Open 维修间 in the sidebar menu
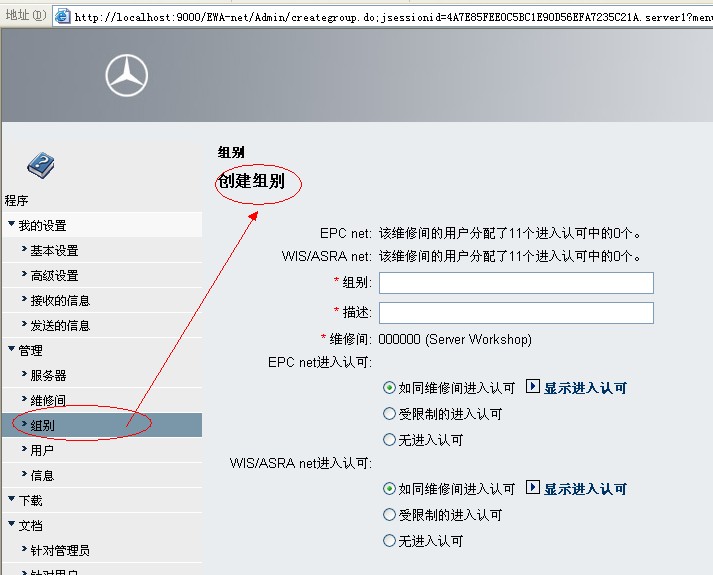713x575 pixels. [x=48, y=400]
